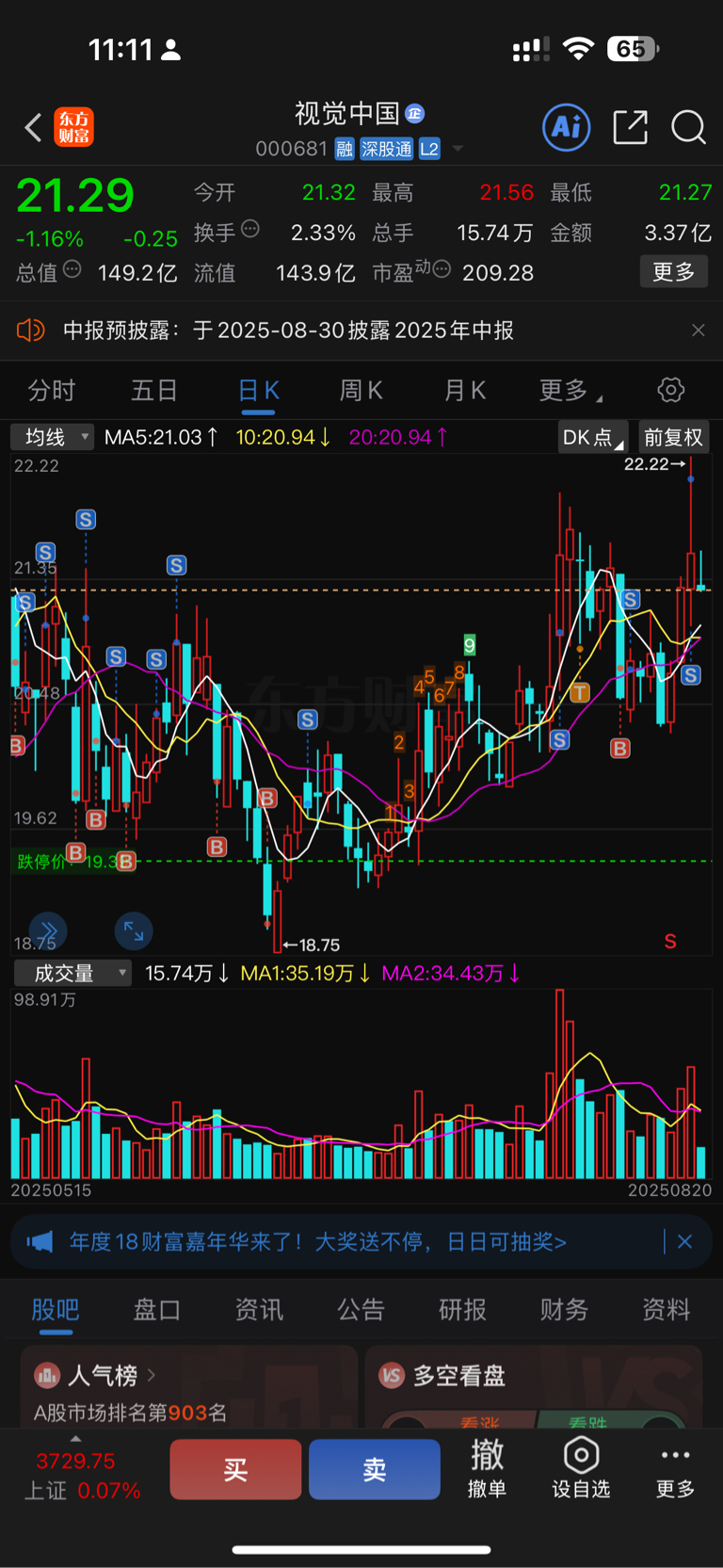Switch to the 资料 tab
The image size is (723, 1568).
(666, 1310)
